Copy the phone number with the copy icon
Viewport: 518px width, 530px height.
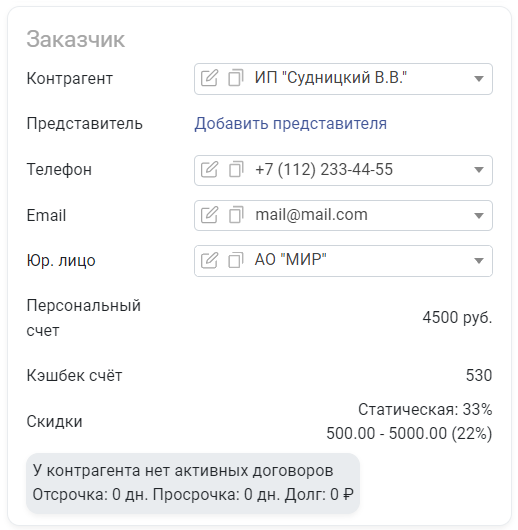(x=236, y=169)
